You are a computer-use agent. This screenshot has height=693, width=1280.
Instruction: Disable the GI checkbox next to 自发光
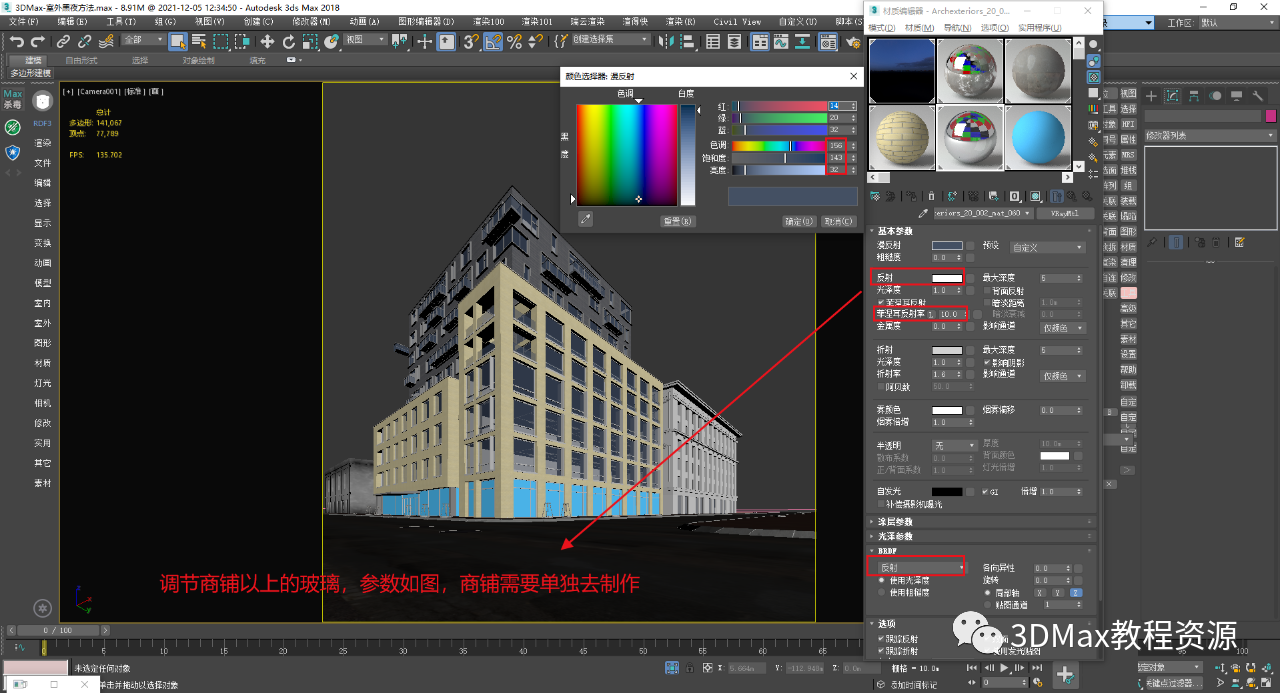coord(984,492)
